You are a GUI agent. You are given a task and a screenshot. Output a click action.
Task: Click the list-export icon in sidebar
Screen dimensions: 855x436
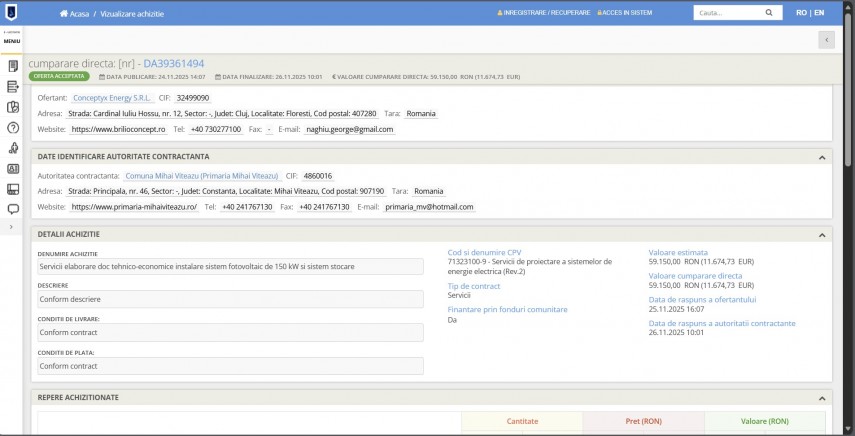13,86
